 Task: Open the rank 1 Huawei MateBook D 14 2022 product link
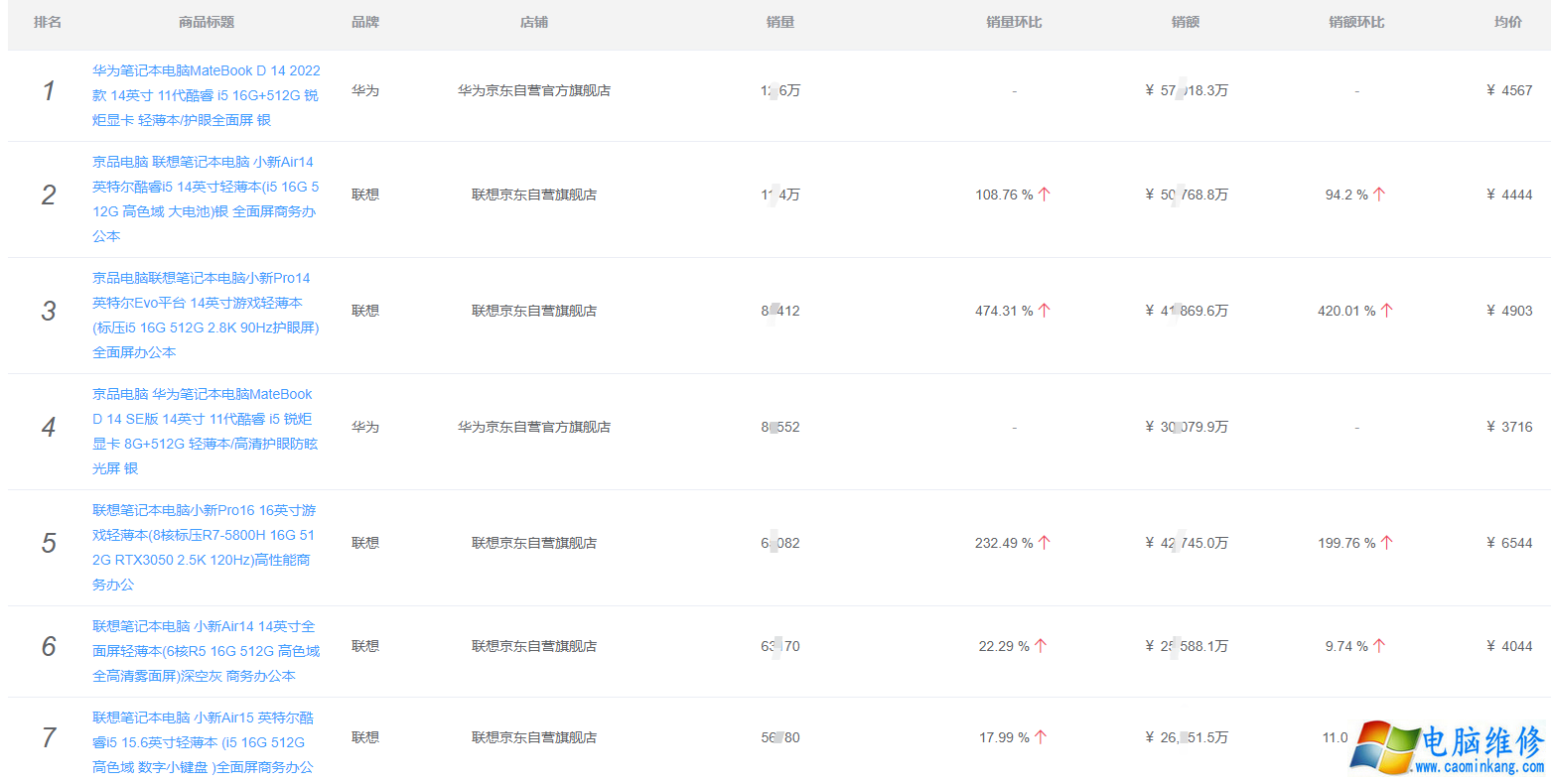(207, 95)
